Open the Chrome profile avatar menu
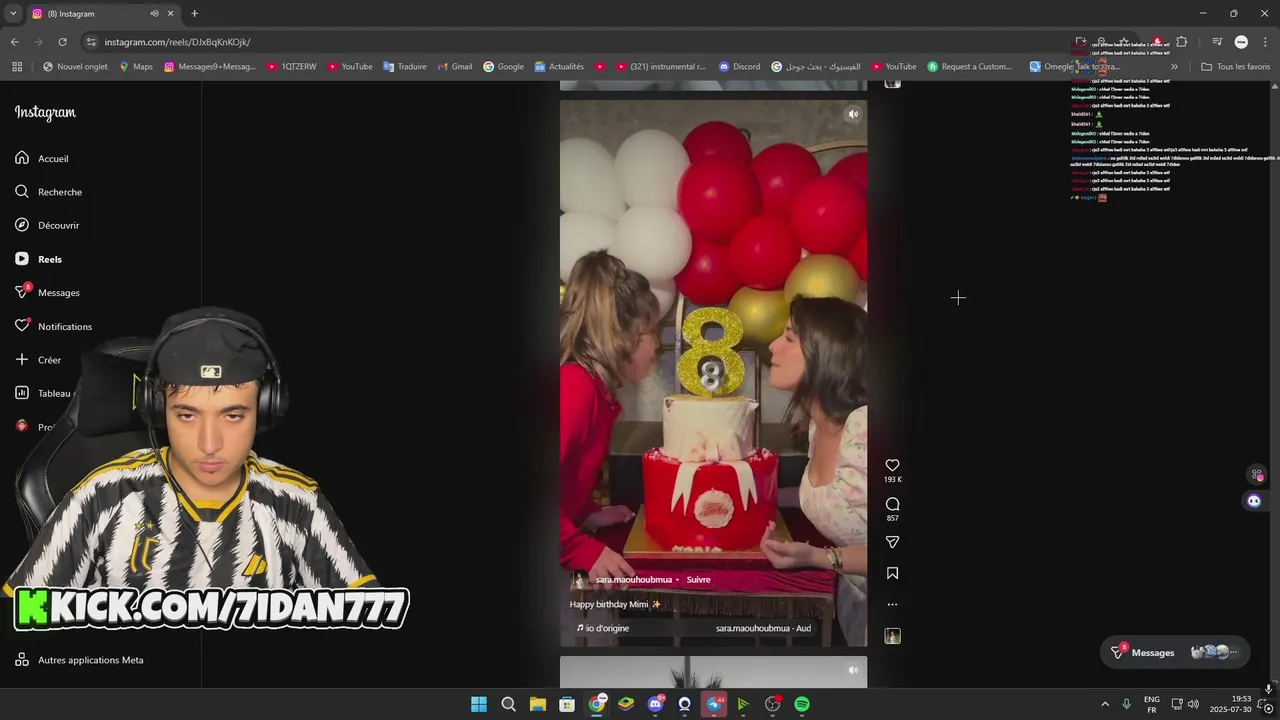Image resolution: width=1280 pixels, height=720 pixels. pyautogui.click(x=1241, y=42)
